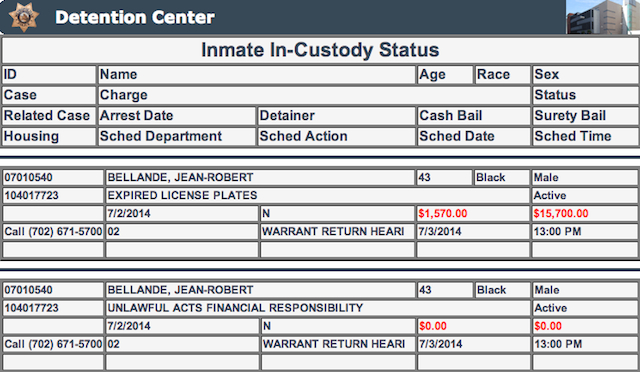The height and width of the screenshot is (372, 640).
Task: Select the Charge header cell
Action: (x=314, y=95)
